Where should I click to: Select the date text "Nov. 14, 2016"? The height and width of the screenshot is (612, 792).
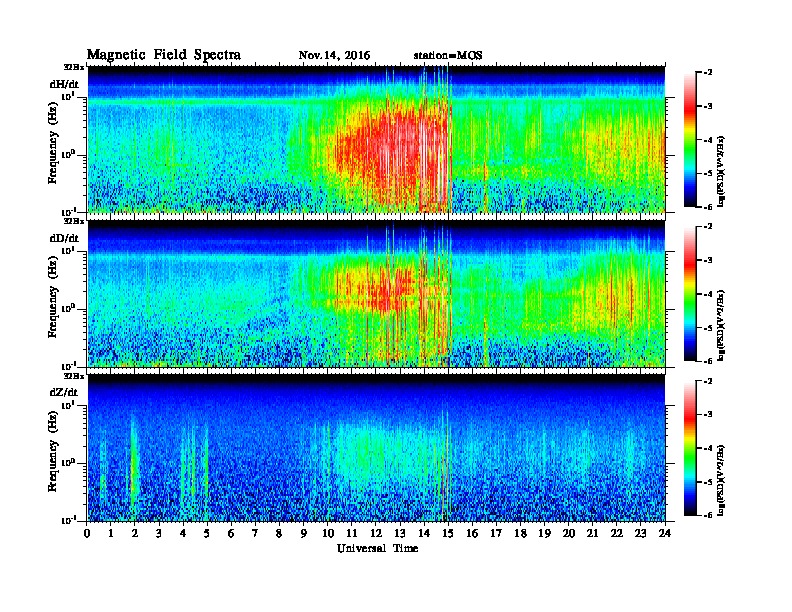click(334, 56)
